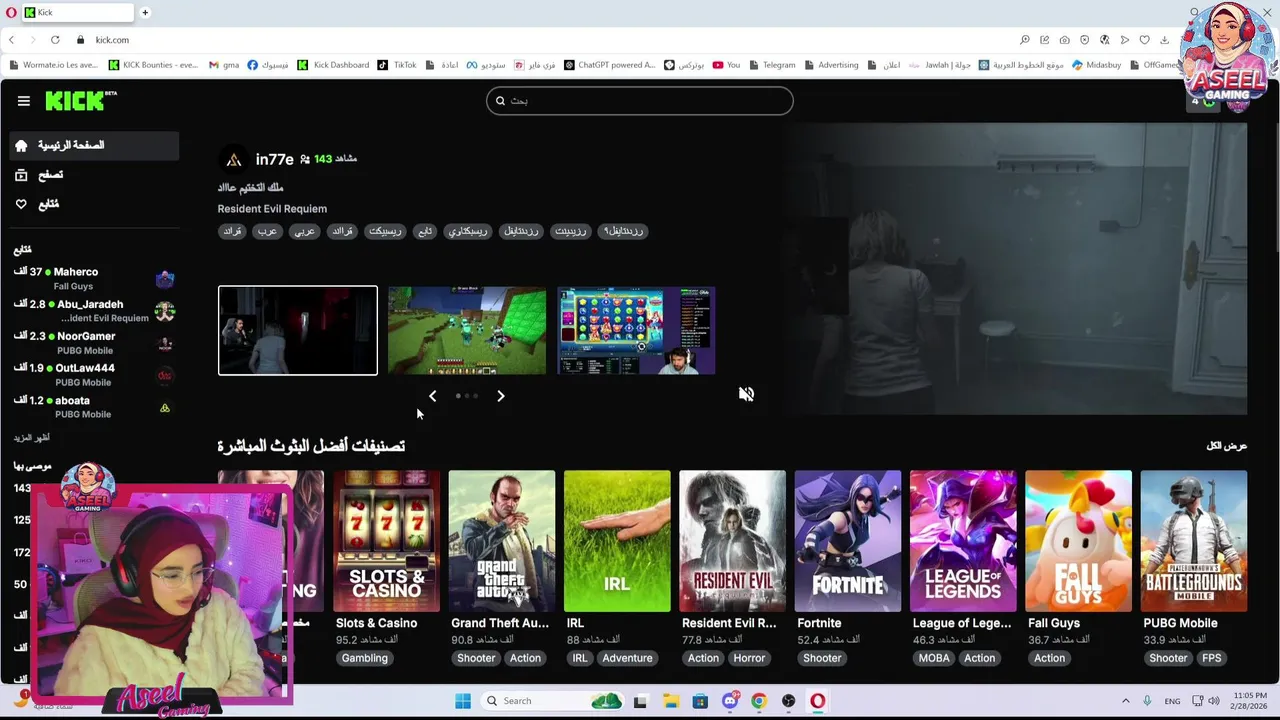The image size is (1280, 720).
Task: Select the featured slots stream thumbnail
Action: 636,331
